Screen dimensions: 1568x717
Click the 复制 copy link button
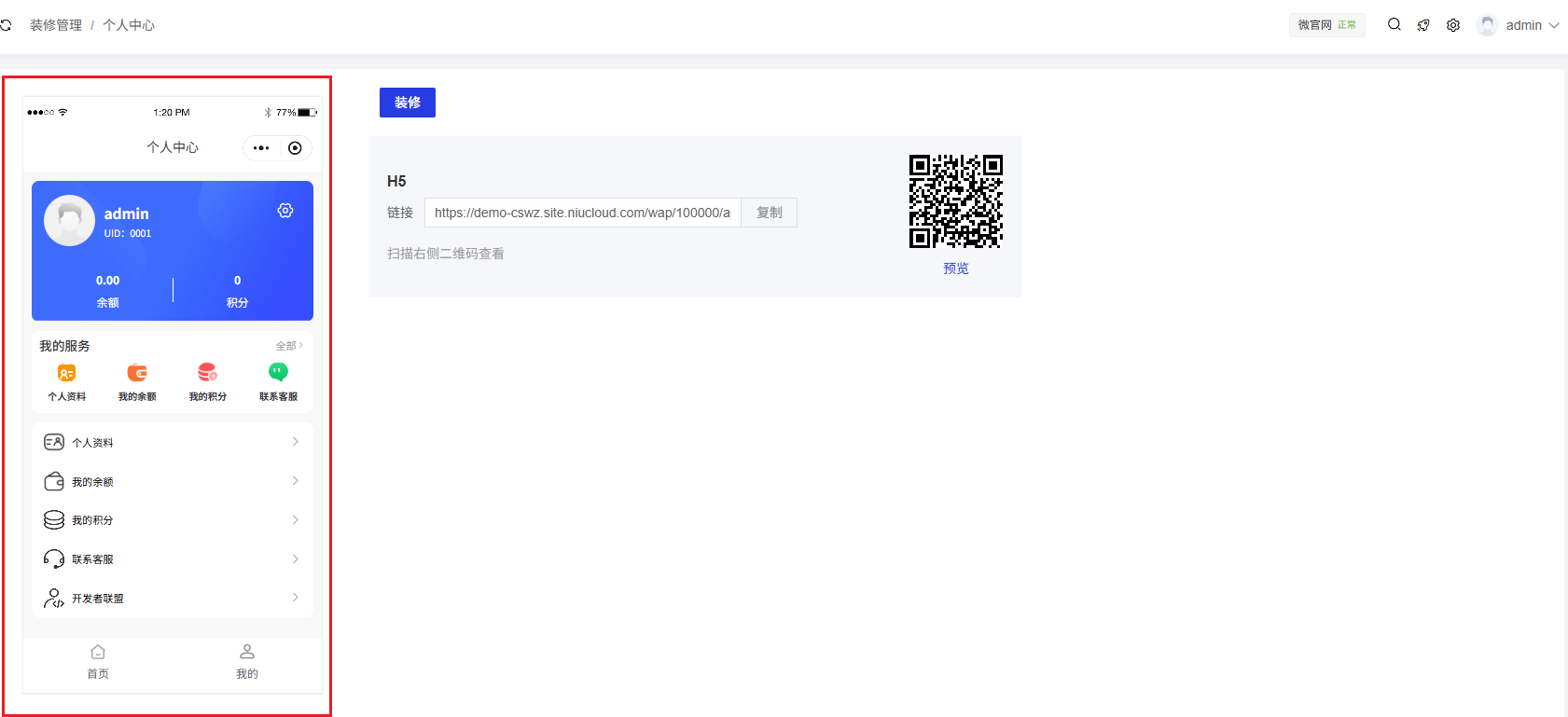770,213
